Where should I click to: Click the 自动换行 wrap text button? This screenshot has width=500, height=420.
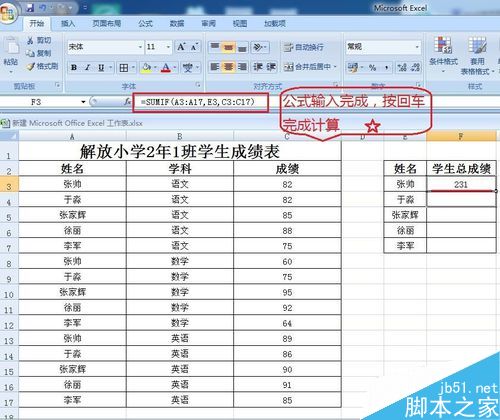point(304,47)
